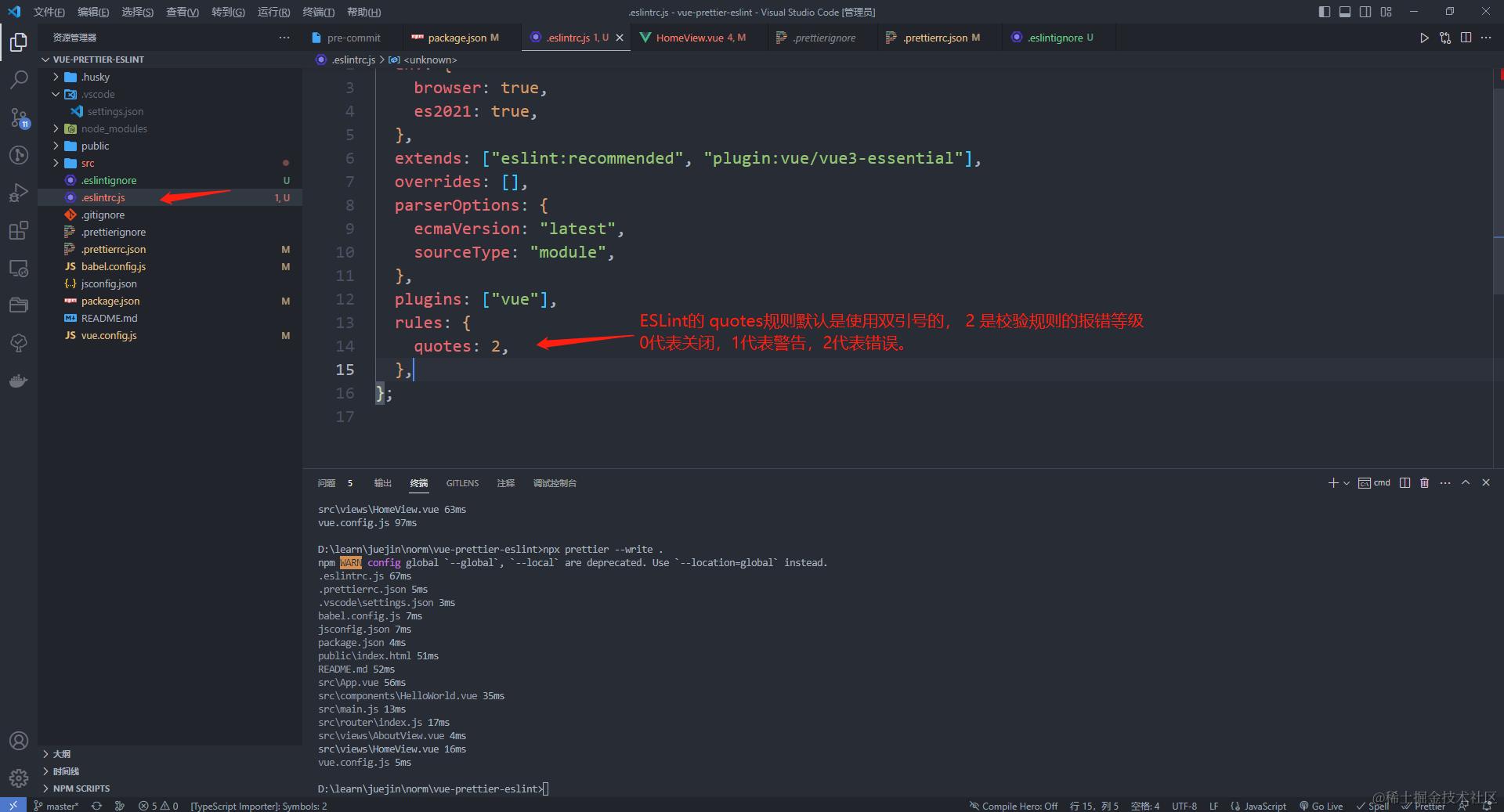Image resolution: width=1504 pixels, height=812 pixels.
Task: Open the Explorer view in the activity bar
Action: [19, 42]
